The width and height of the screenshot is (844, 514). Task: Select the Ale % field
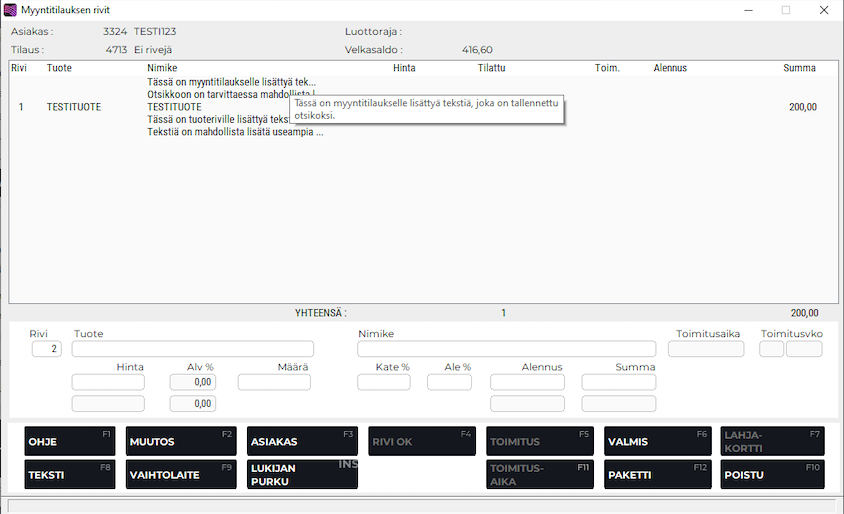coord(449,382)
